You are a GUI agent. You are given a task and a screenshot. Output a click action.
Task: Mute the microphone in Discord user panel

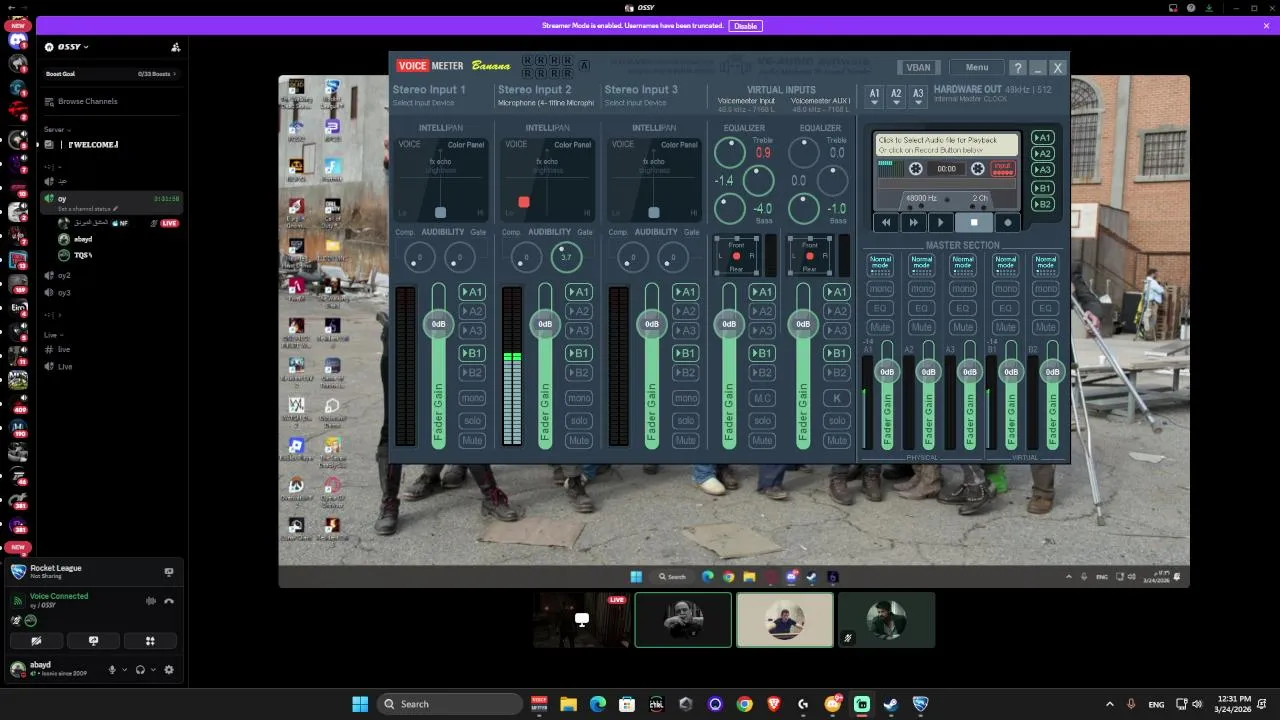coord(112,670)
